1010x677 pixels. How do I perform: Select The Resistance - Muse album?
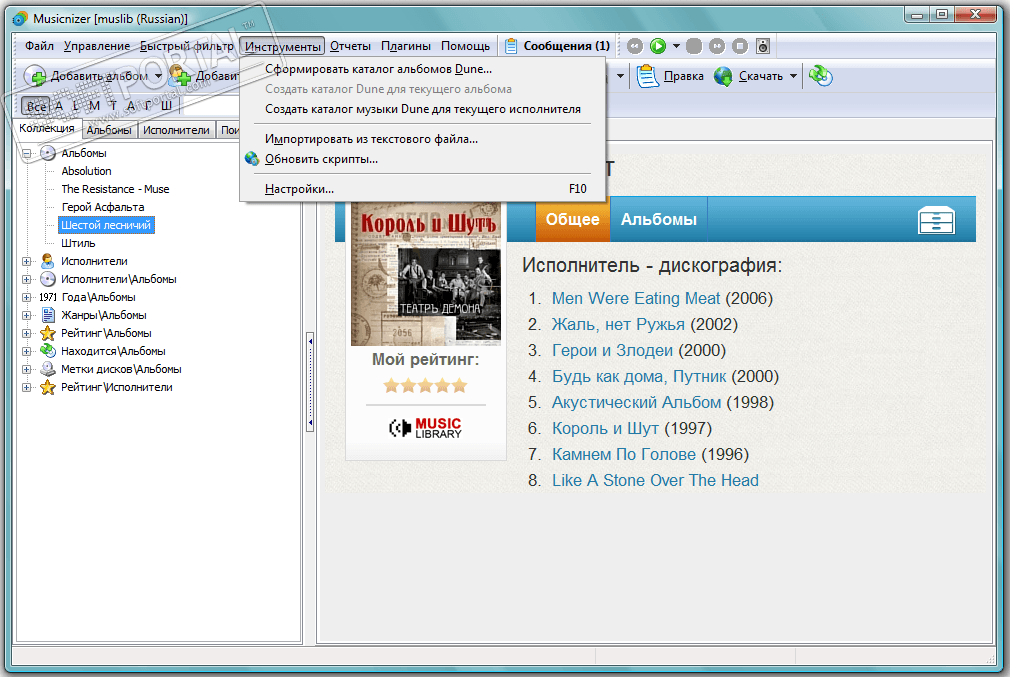[115, 189]
